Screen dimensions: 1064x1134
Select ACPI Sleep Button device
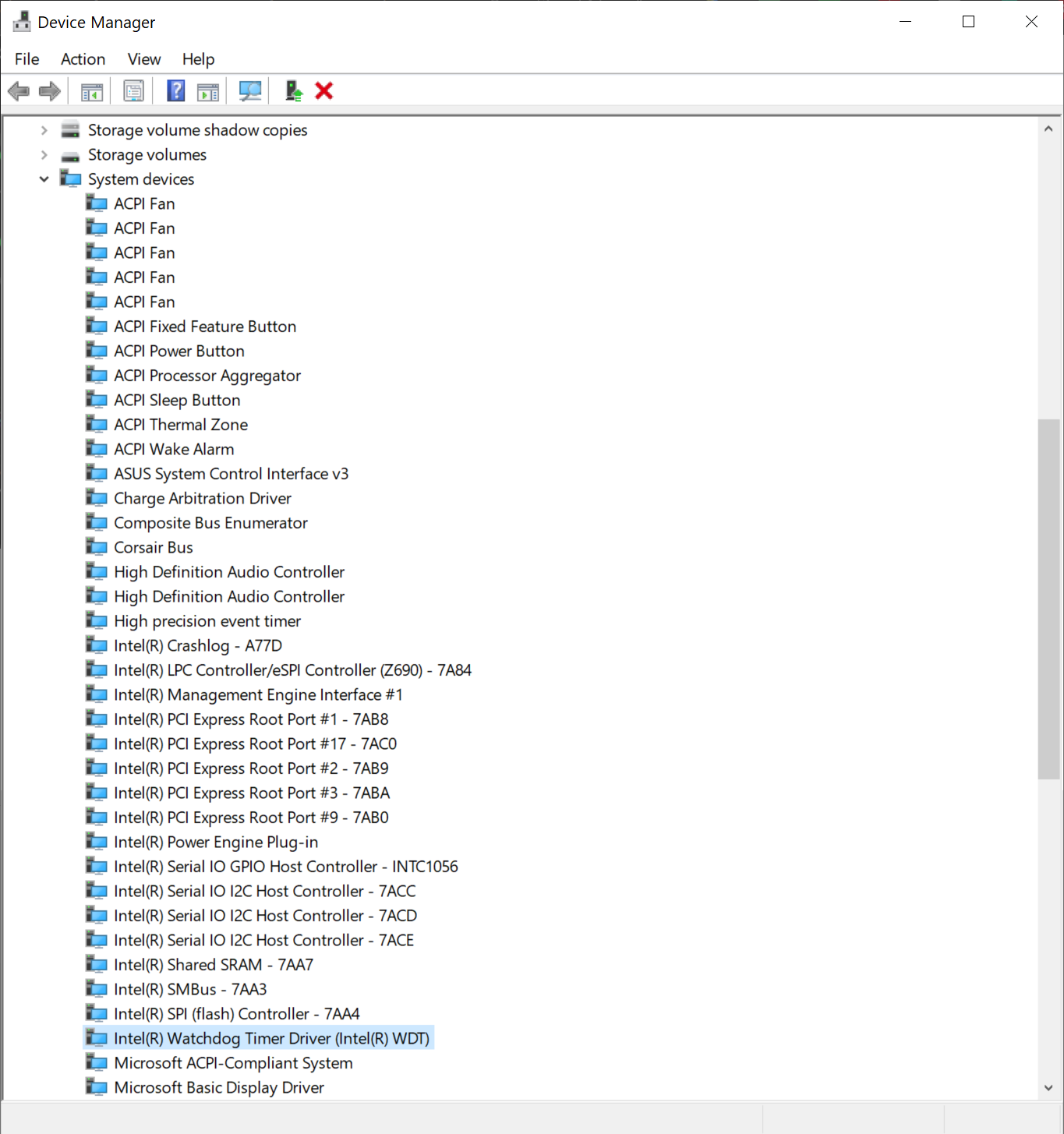[177, 400]
